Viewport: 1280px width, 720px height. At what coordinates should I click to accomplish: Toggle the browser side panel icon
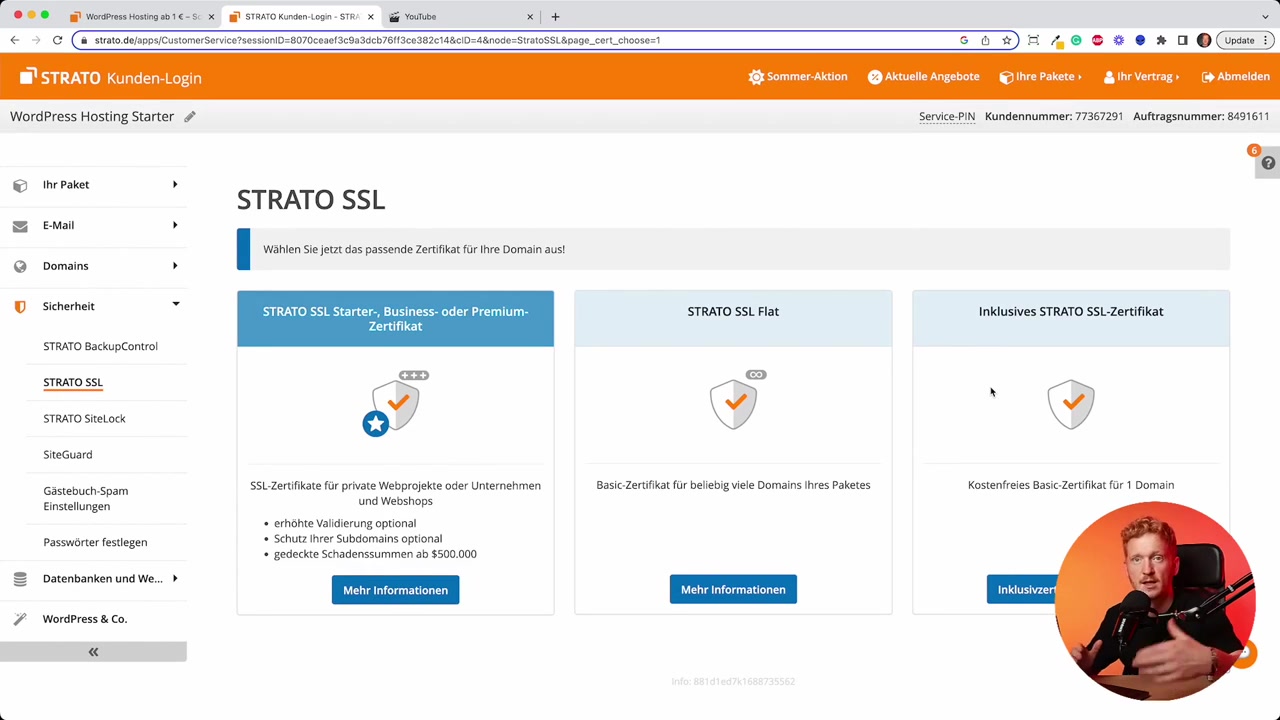click(1182, 40)
